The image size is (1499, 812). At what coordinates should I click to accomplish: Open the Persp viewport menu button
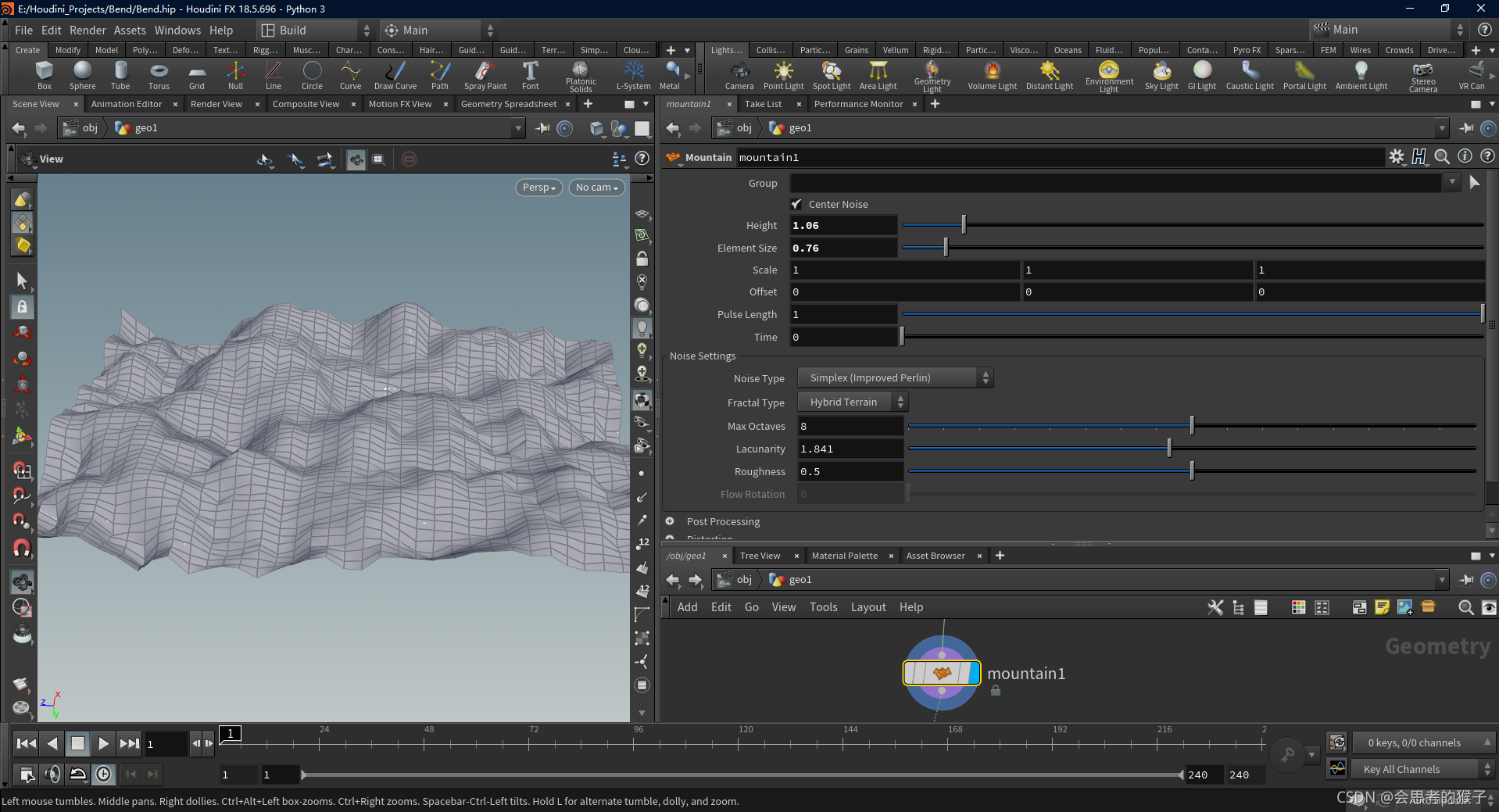pyautogui.click(x=538, y=188)
